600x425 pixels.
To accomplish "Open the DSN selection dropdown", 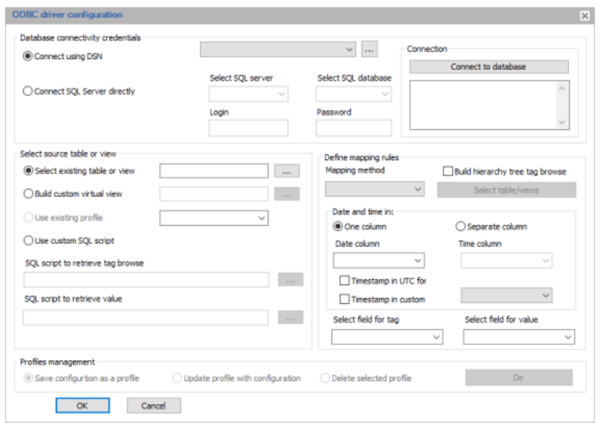I will tap(278, 48).
